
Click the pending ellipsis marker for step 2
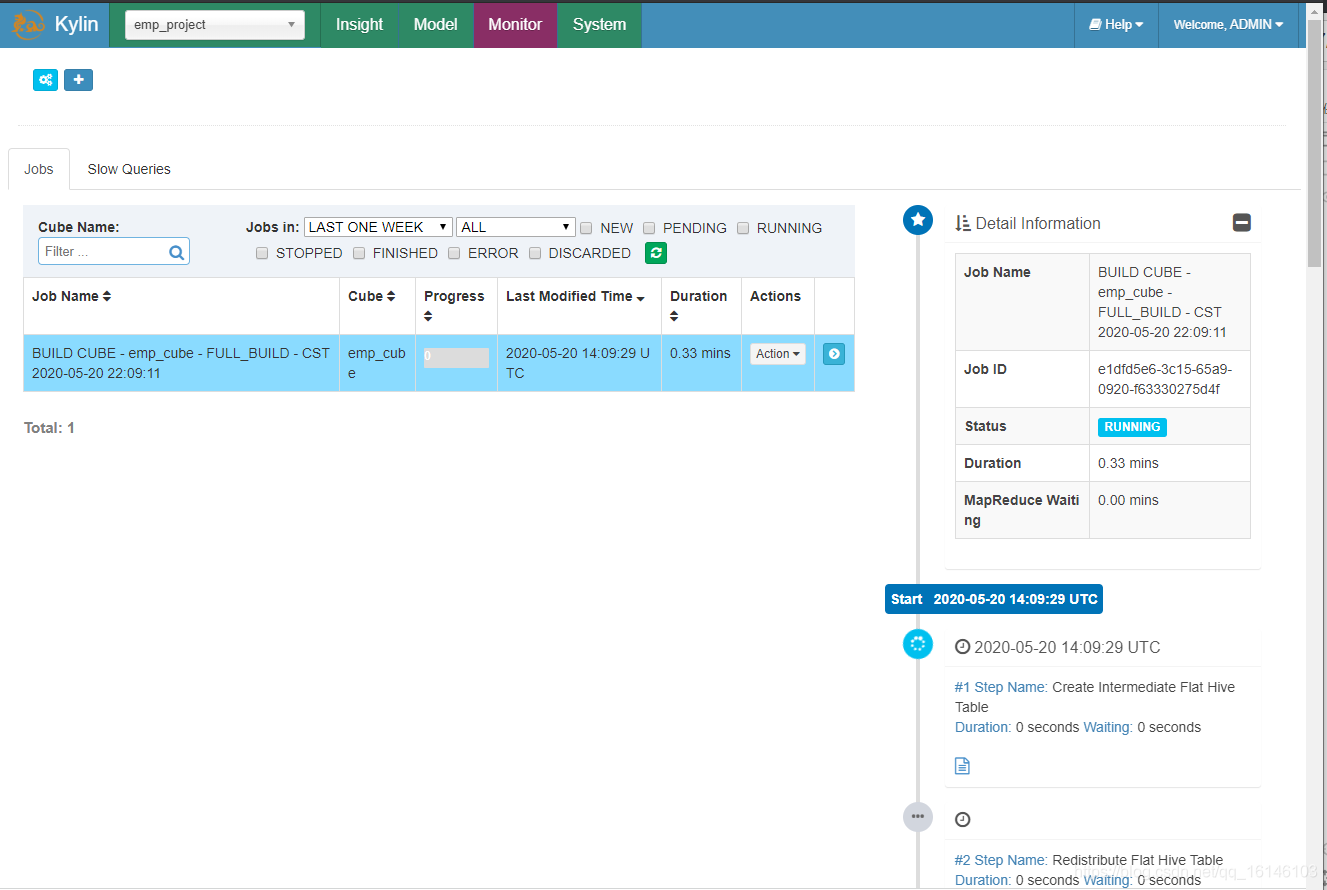[918, 816]
